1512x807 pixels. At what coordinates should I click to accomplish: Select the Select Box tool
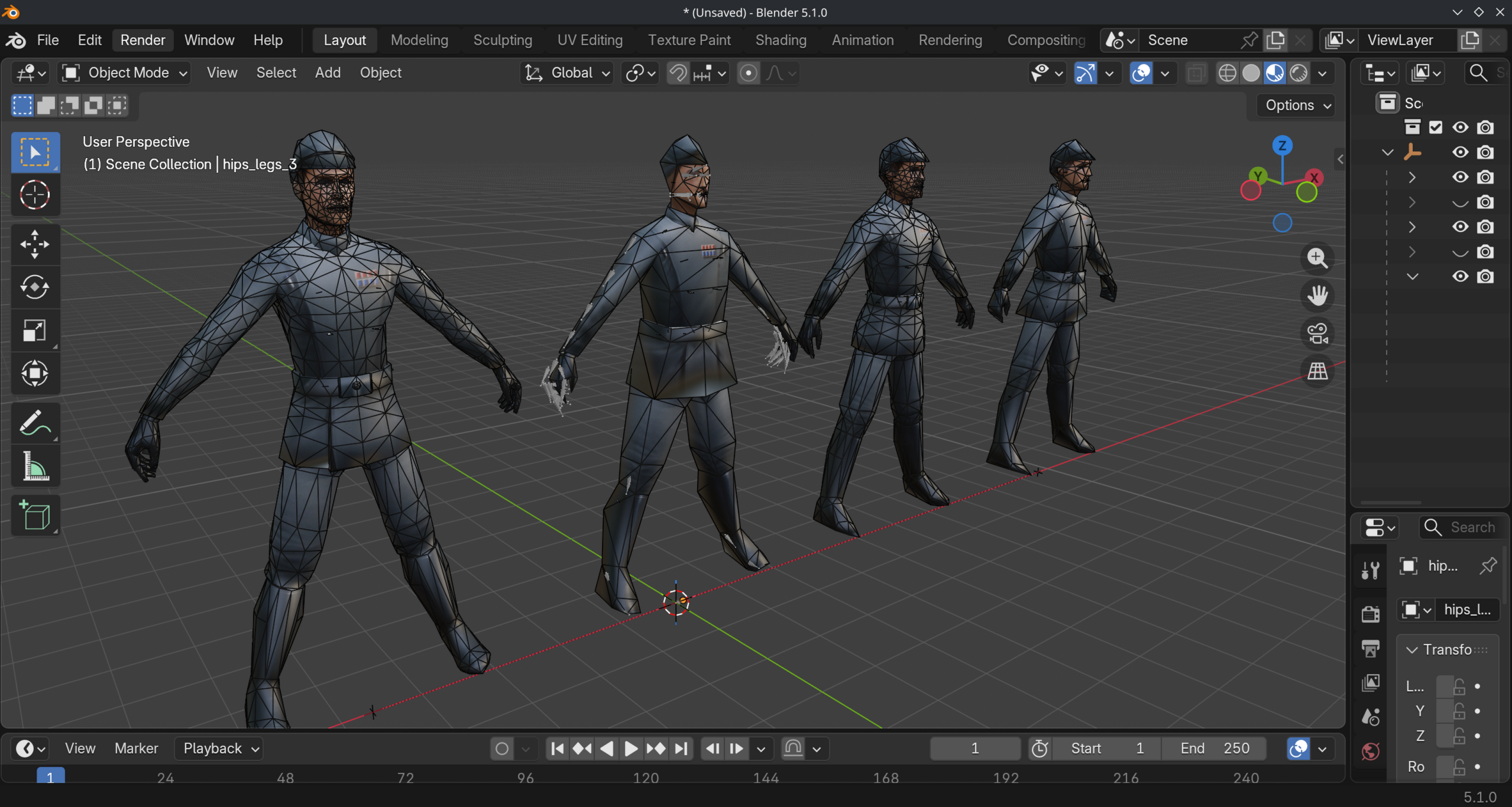(x=35, y=153)
